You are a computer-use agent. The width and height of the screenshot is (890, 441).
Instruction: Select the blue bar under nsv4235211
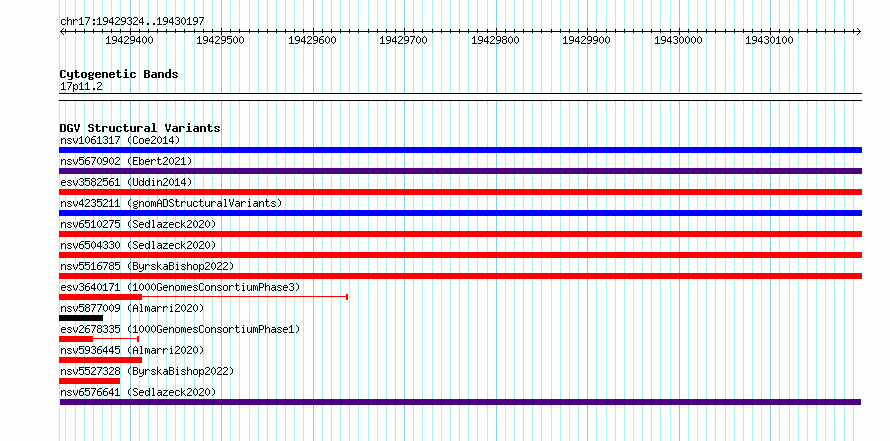point(460,213)
